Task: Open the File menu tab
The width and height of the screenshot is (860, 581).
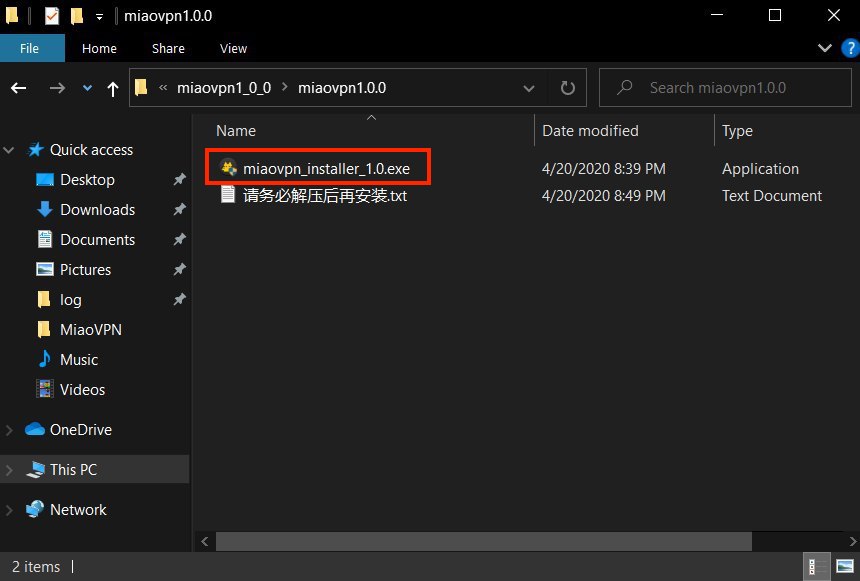Action: [30, 48]
